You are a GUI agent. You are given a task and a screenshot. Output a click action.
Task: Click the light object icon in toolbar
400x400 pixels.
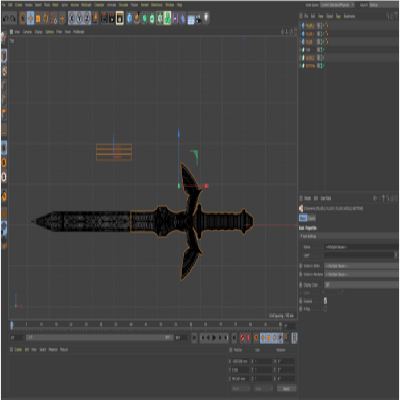[206, 18]
